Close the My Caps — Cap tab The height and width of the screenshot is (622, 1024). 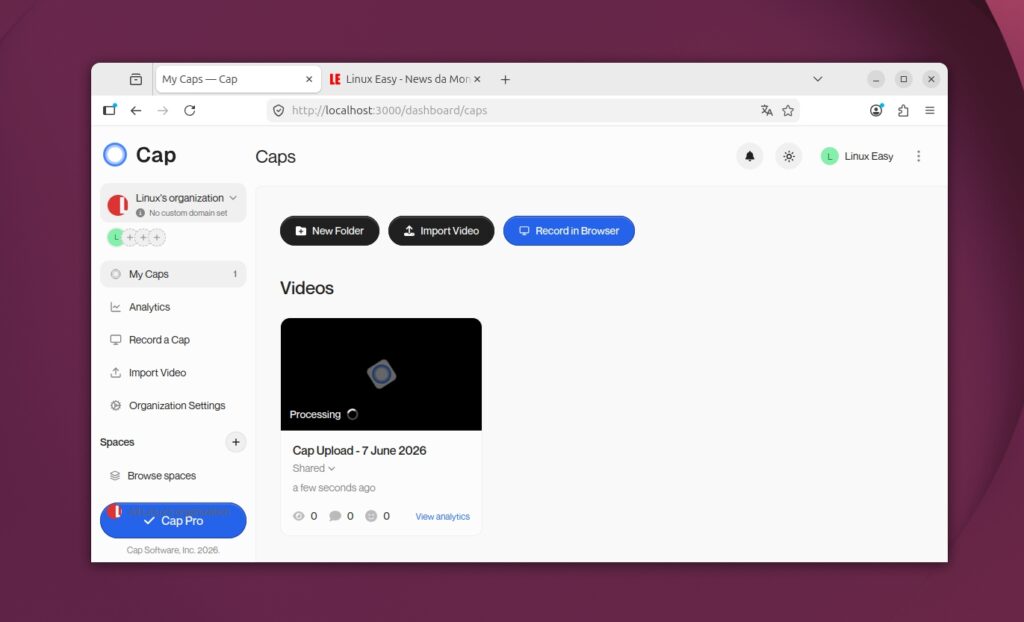pos(309,79)
